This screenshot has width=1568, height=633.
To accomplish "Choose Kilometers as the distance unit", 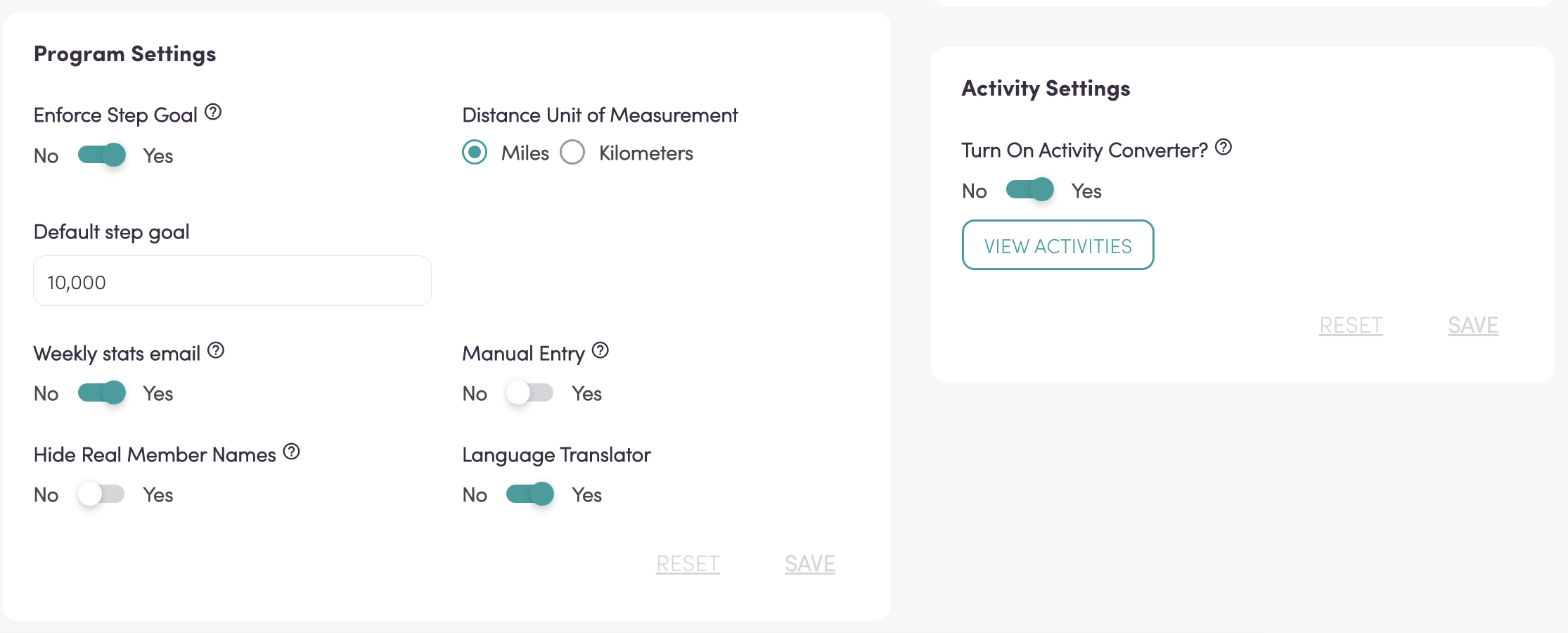I will (572, 152).
